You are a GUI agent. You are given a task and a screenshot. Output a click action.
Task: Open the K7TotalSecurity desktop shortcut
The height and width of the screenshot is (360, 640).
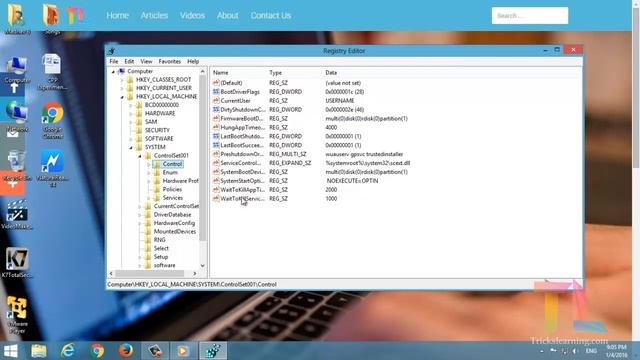[x=17, y=263]
